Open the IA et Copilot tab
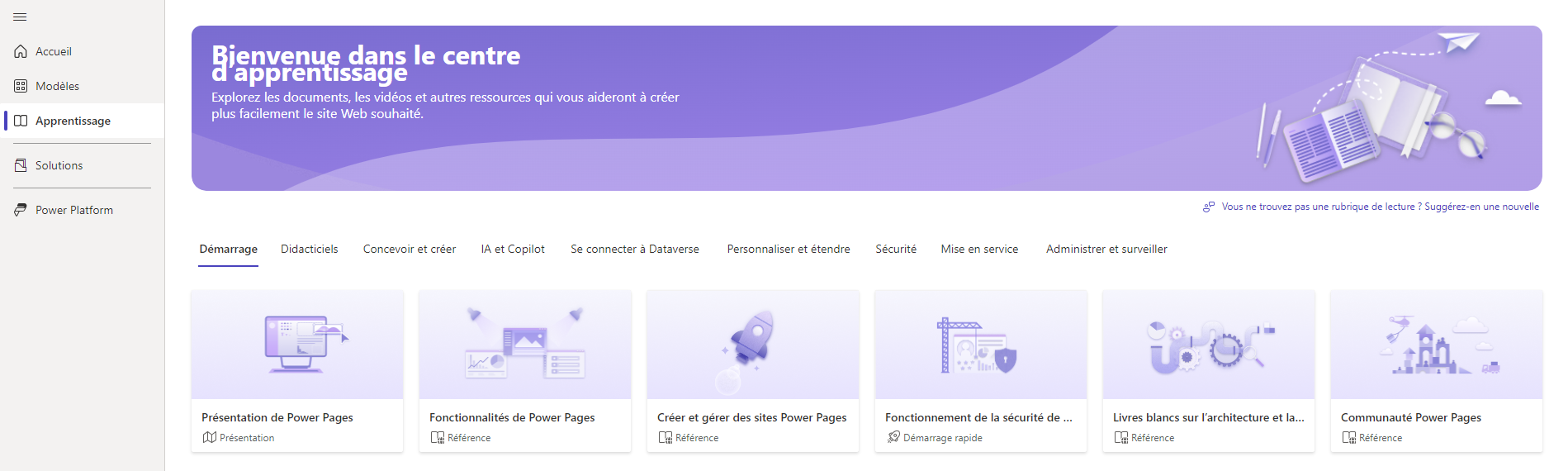Image resolution: width=1568 pixels, height=471 pixels. tap(513, 249)
